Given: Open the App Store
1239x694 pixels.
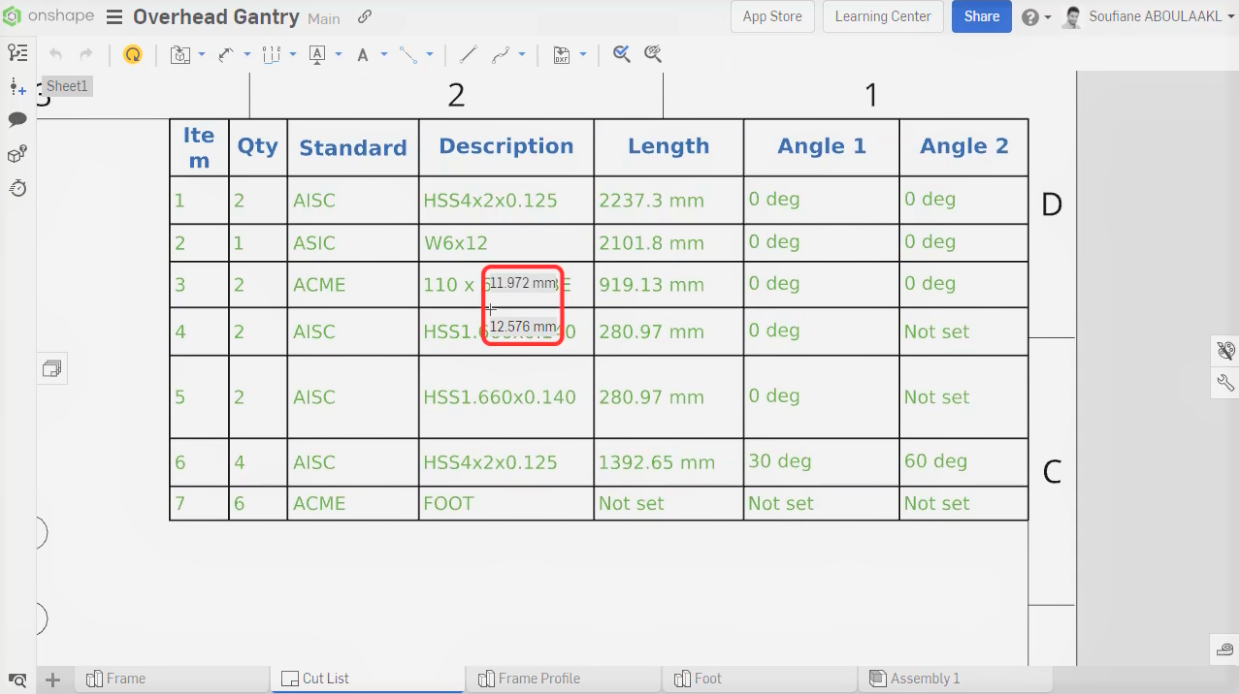Looking at the screenshot, I should (772, 17).
